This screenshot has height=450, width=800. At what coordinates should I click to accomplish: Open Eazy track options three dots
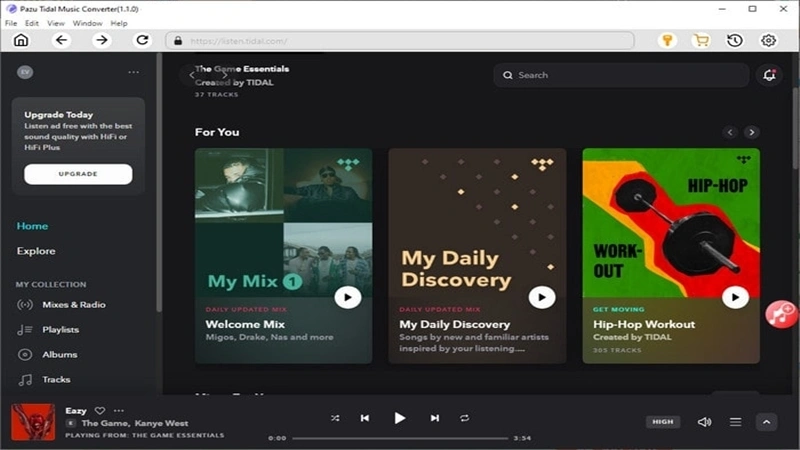click(119, 410)
